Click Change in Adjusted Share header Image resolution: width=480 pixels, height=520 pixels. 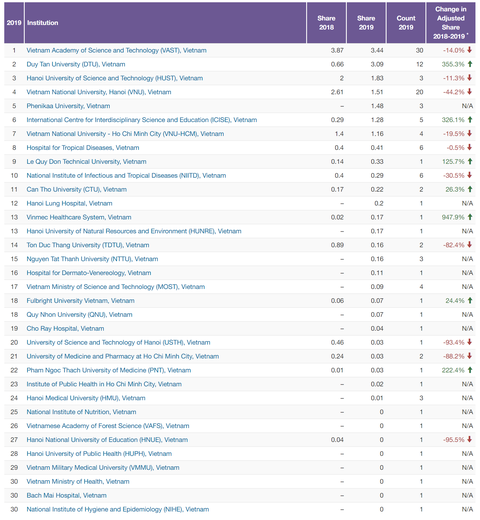[451, 23]
